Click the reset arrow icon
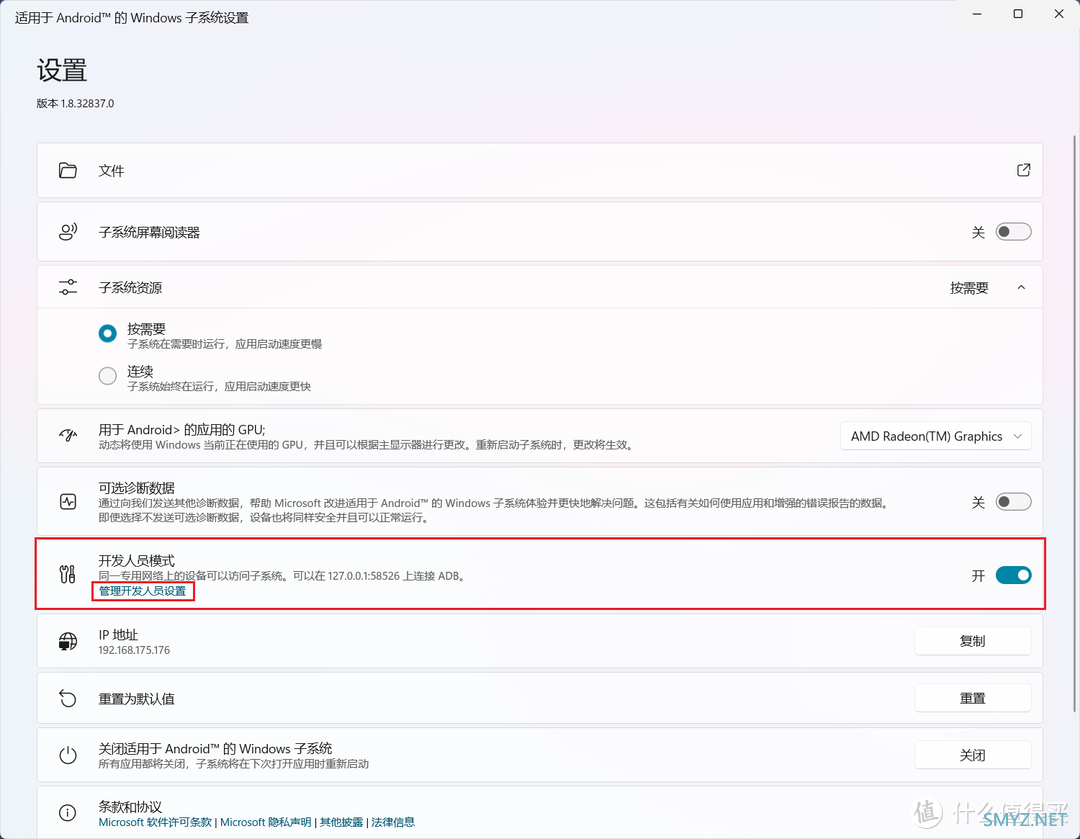This screenshot has height=839, width=1080. (68, 698)
